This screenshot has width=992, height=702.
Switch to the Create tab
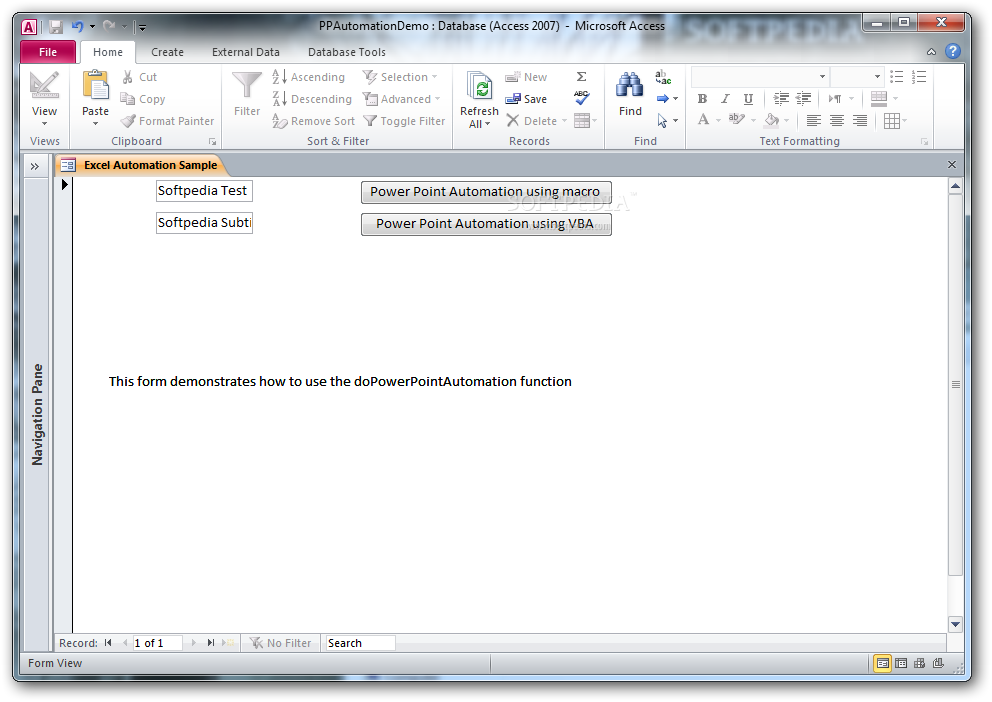167,52
